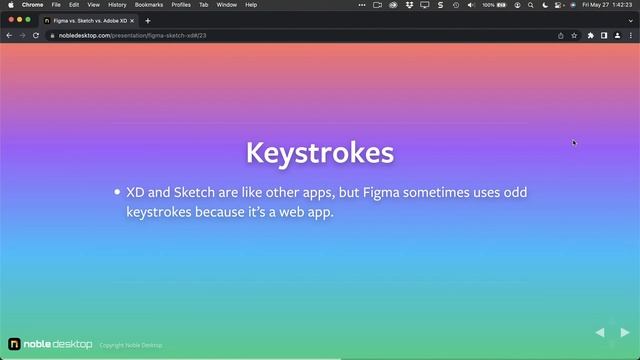Toggle Do Not Disturb moon icon

(x=544, y=5)
